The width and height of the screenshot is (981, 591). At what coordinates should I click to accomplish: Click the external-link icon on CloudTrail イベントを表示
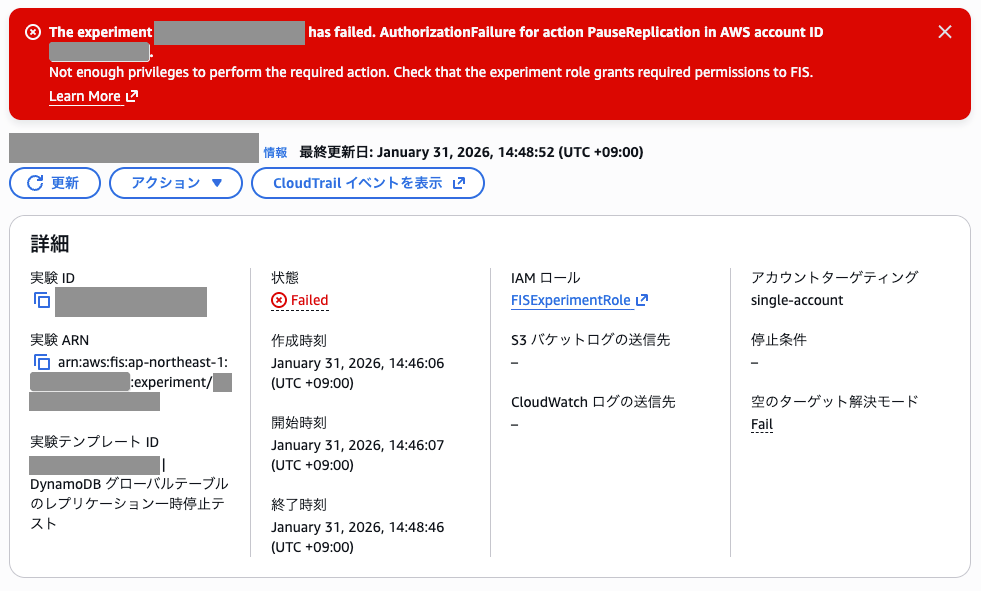tap(459, 183)
